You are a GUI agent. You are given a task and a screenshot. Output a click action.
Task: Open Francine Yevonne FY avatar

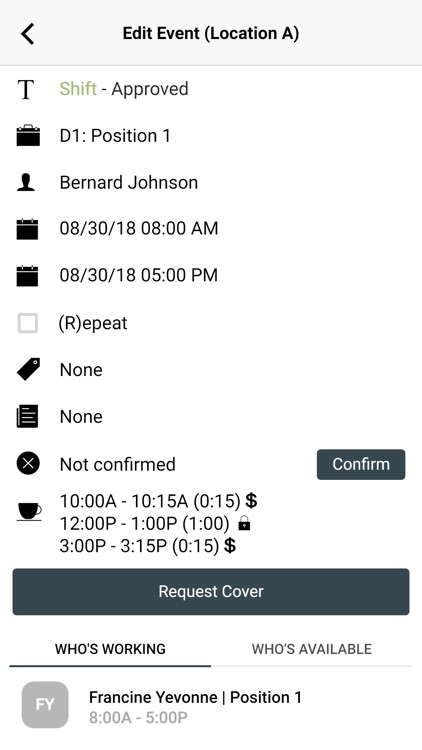(45, 705)
